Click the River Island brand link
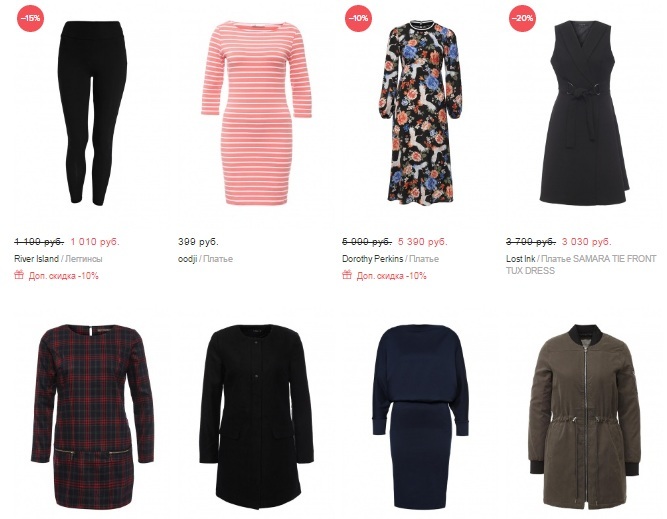 click(x=37, y=259)
